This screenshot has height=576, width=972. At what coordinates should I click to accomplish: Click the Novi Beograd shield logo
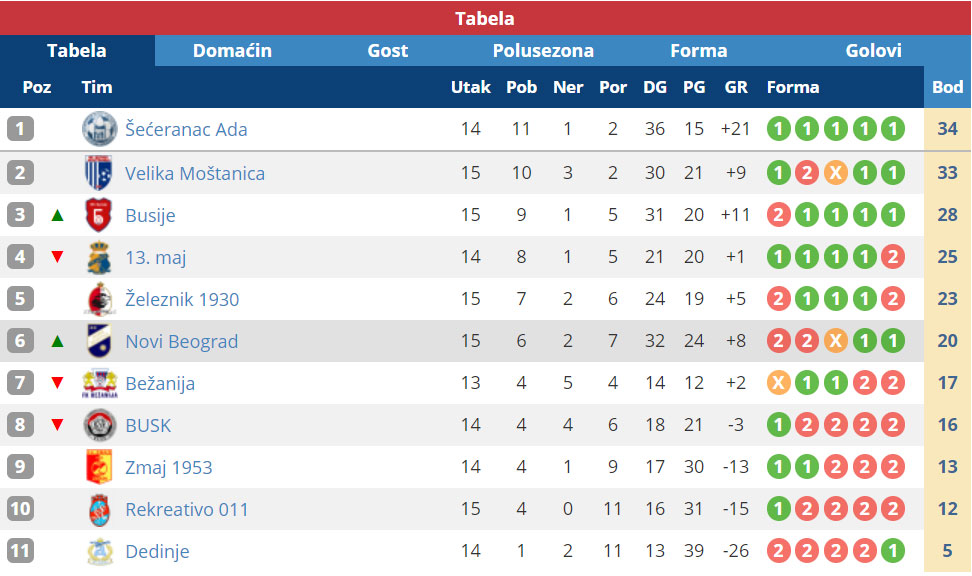(x=99, y=341)
